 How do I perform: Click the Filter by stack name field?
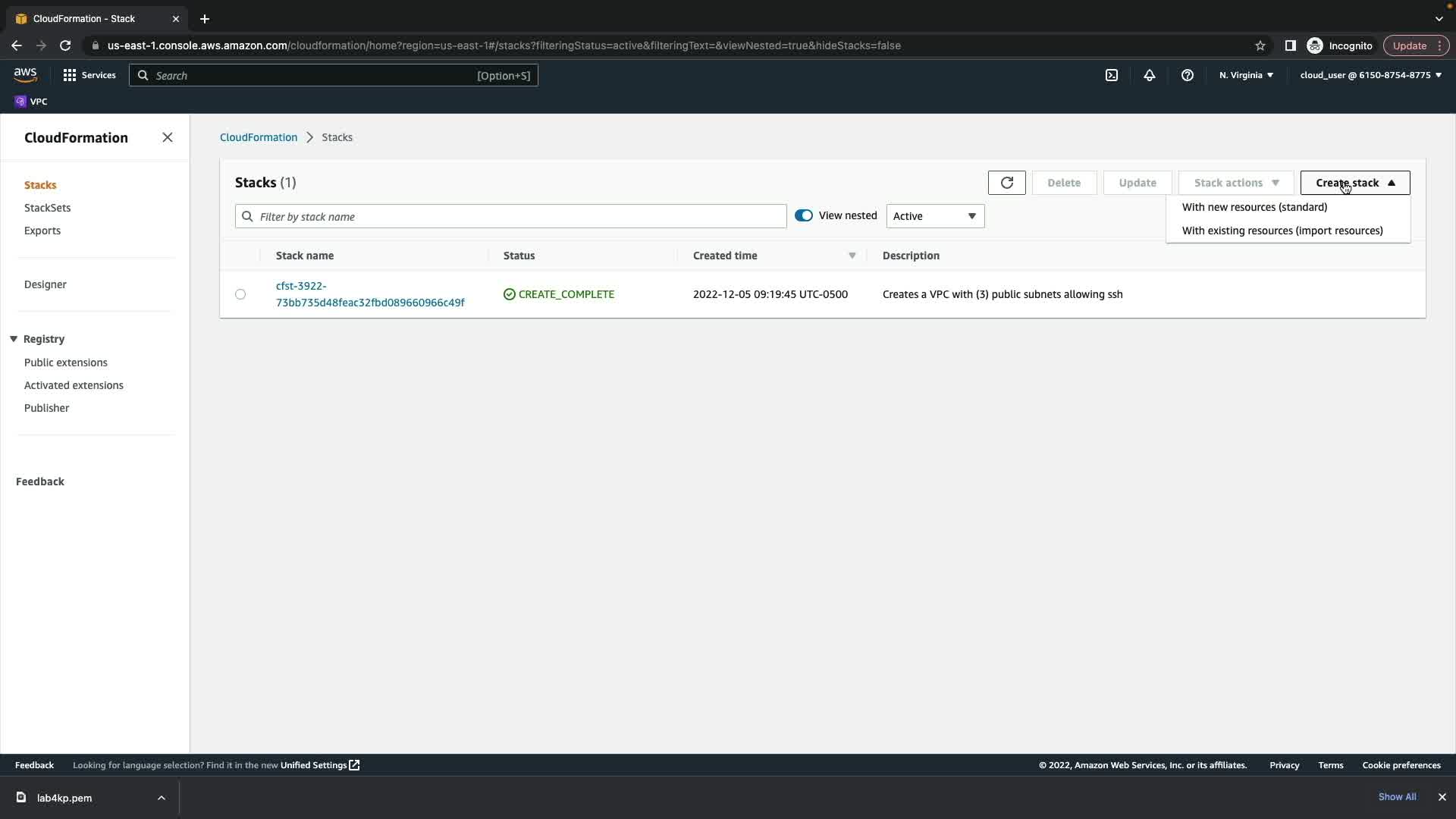coord(510,216)
